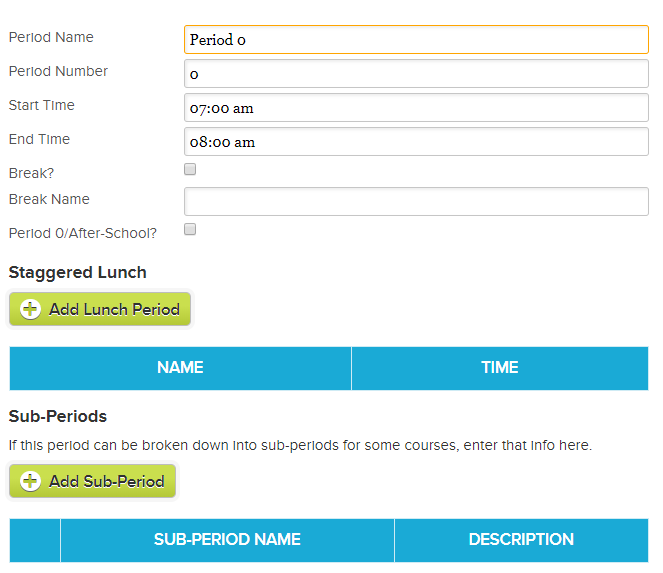Click the sub-periods instruction sentence
Screen dimensions: 663x573
(300, 445)
